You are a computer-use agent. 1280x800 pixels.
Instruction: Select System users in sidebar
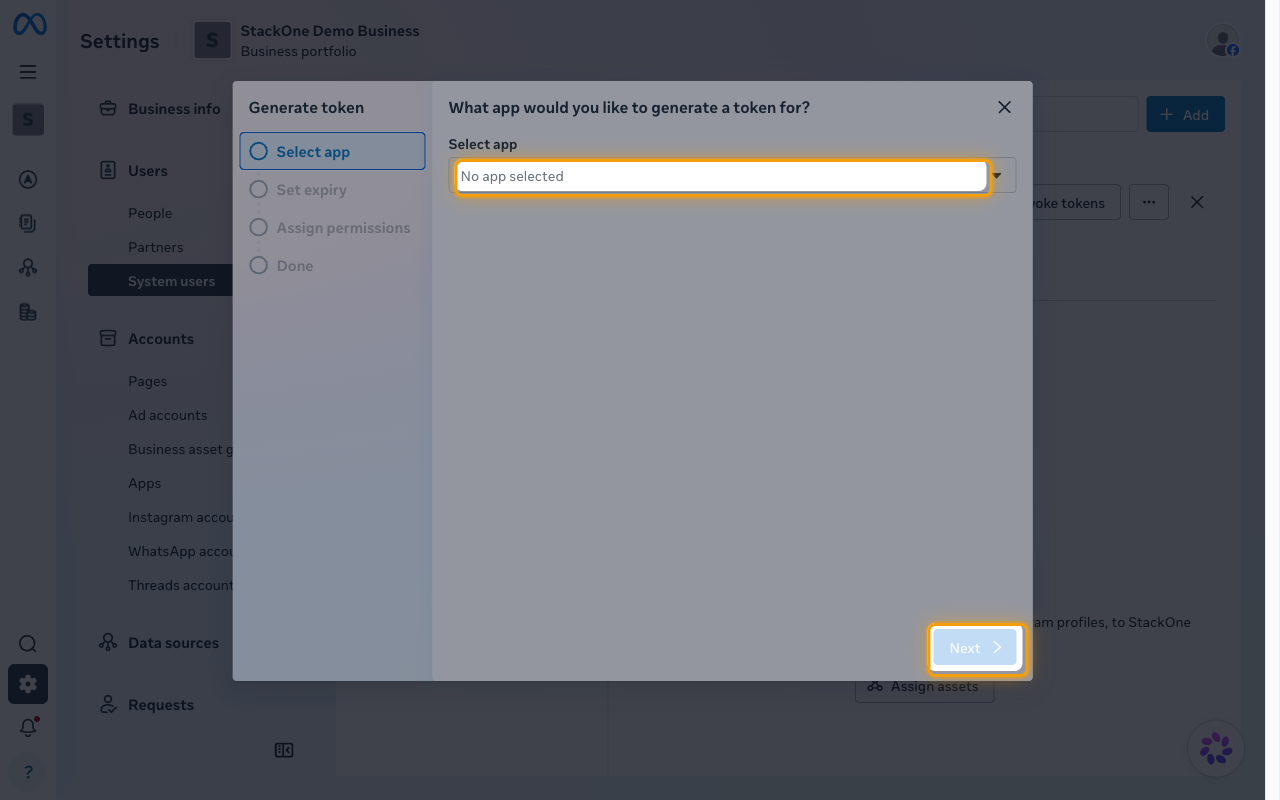[x=160, y=281]
